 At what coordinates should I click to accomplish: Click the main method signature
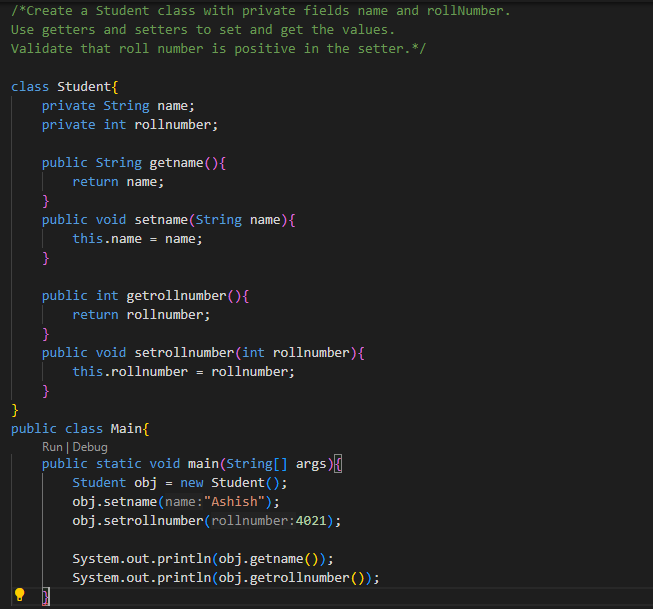(192, 464)
